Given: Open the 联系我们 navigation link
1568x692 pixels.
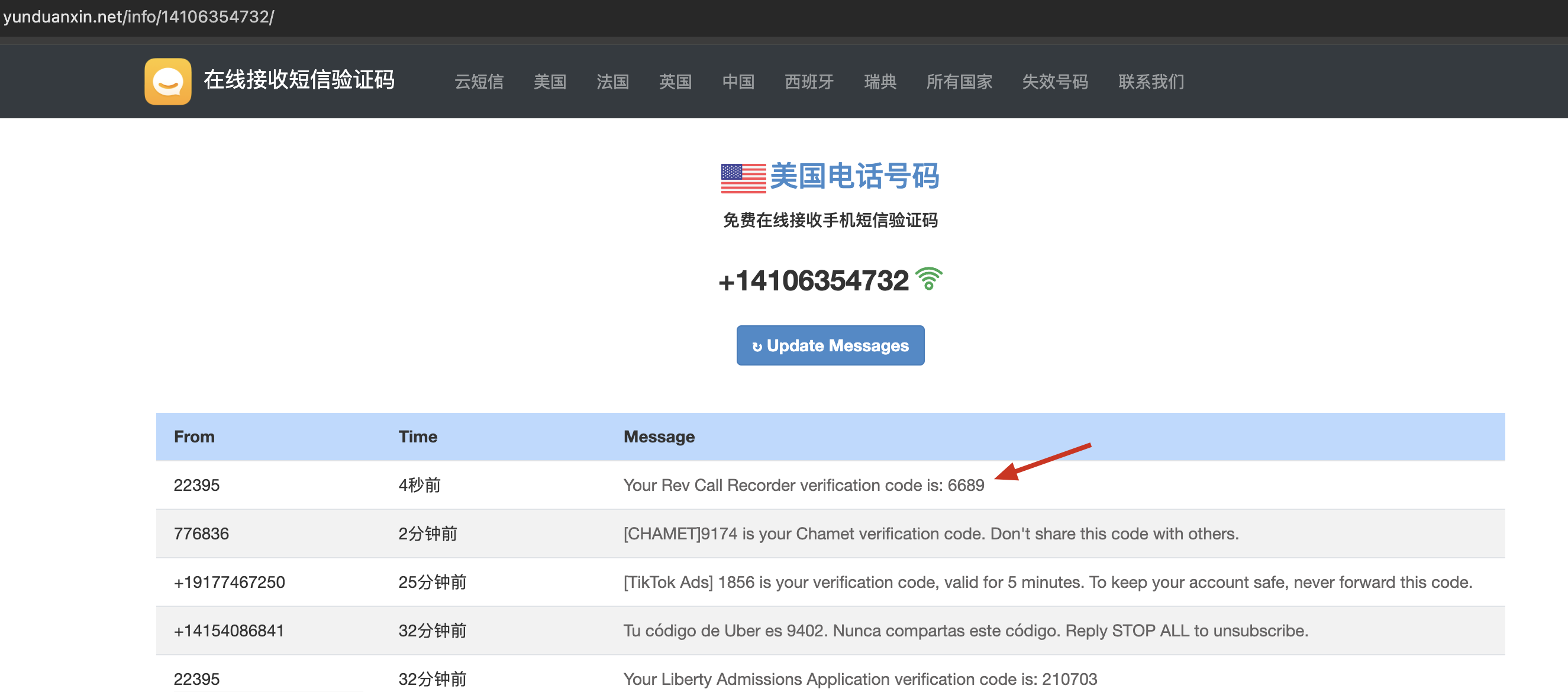Looking at the screenshot, I should click(x=1151, y=82).
